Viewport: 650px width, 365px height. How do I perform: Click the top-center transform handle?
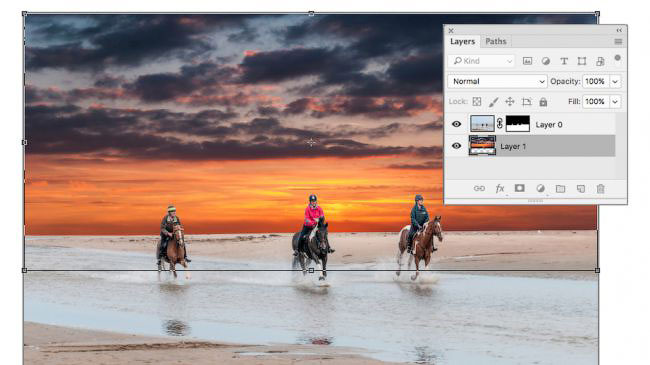pyautogui.click(x=311, y=14)
